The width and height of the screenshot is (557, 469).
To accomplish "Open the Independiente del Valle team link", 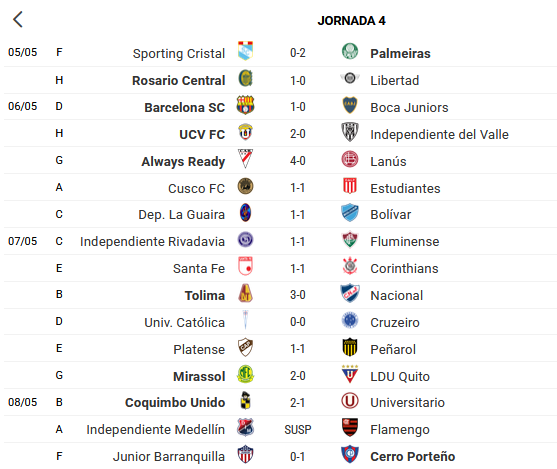I will point(439,135).
